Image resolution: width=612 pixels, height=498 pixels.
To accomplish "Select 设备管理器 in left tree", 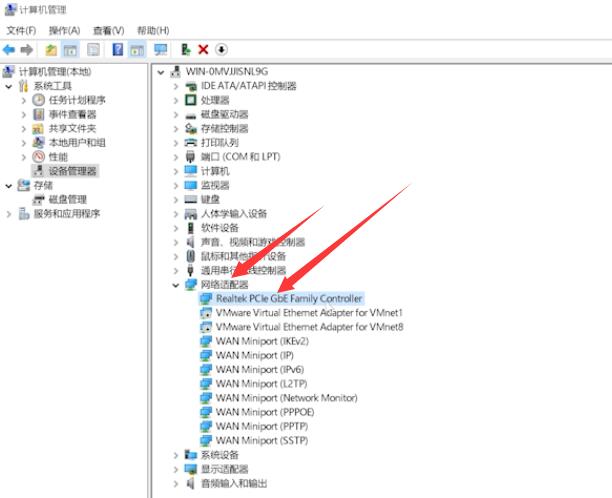I will coord(72,171).
